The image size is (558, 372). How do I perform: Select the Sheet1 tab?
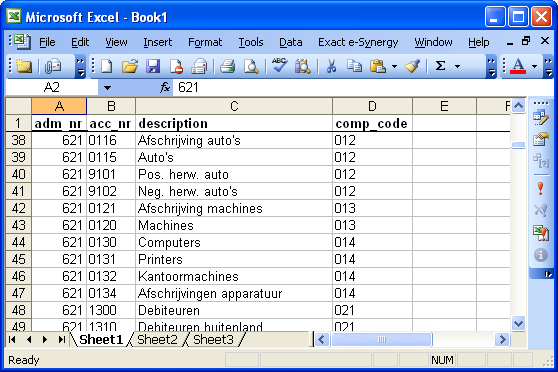click(101, 340)
